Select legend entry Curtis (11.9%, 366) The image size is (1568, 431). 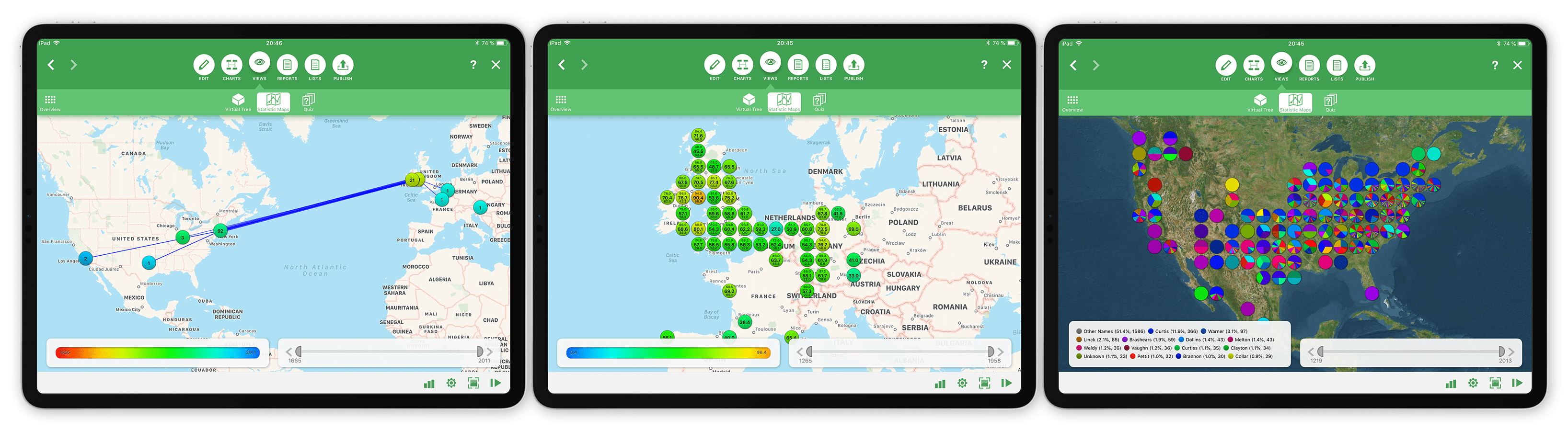click(1172, 331)
